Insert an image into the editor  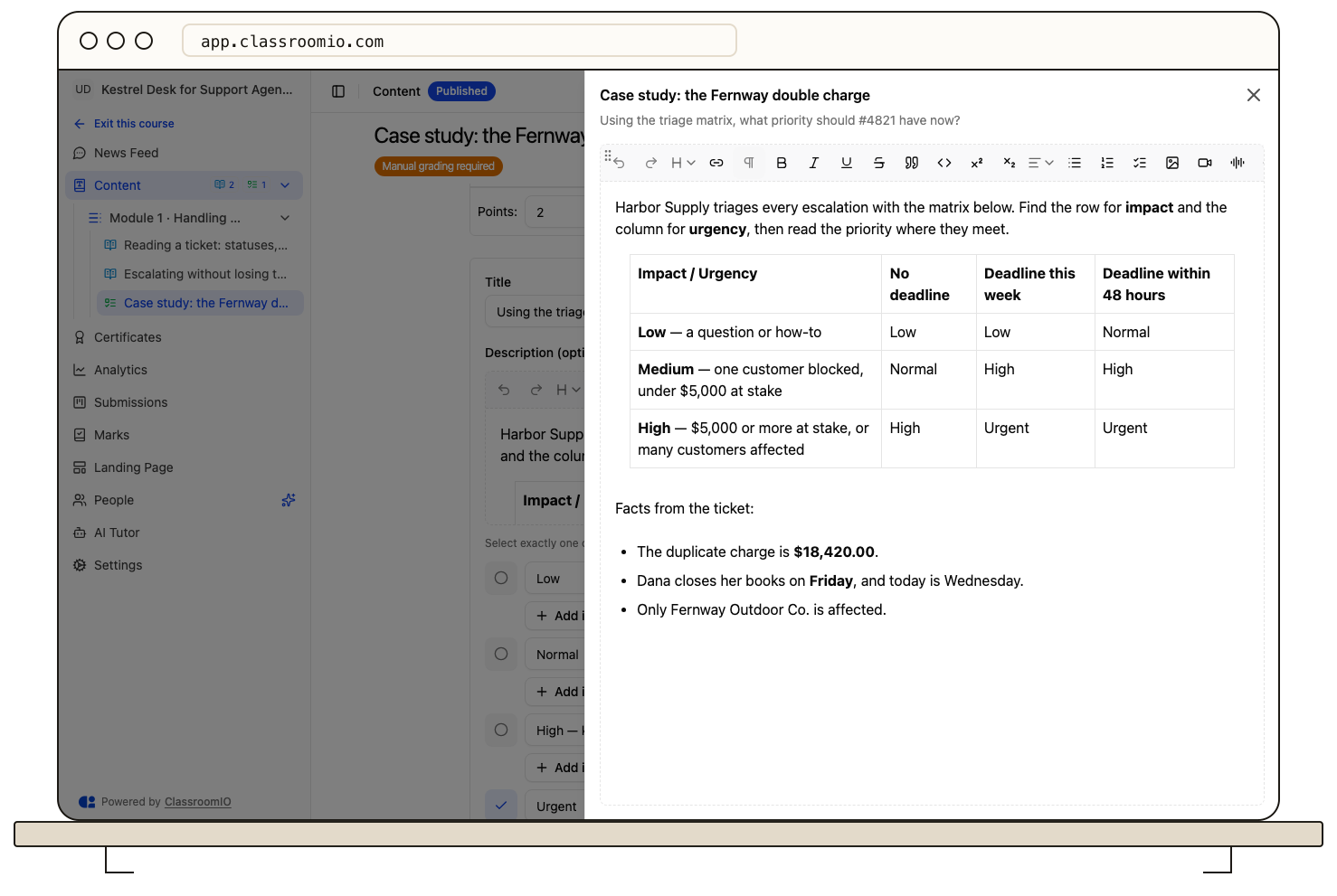coord(1172,163)
